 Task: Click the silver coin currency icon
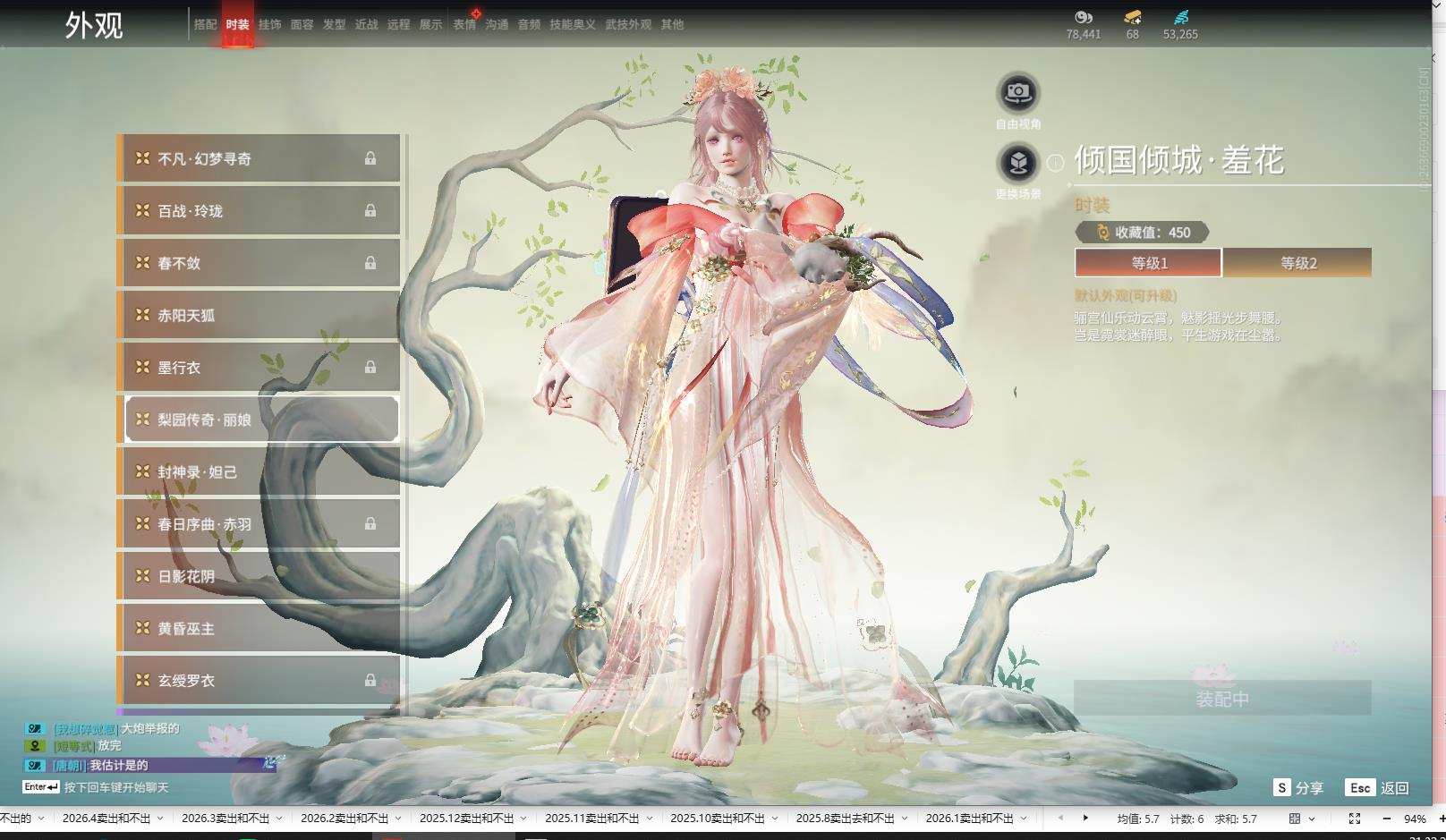click(x=1084, y=17)
